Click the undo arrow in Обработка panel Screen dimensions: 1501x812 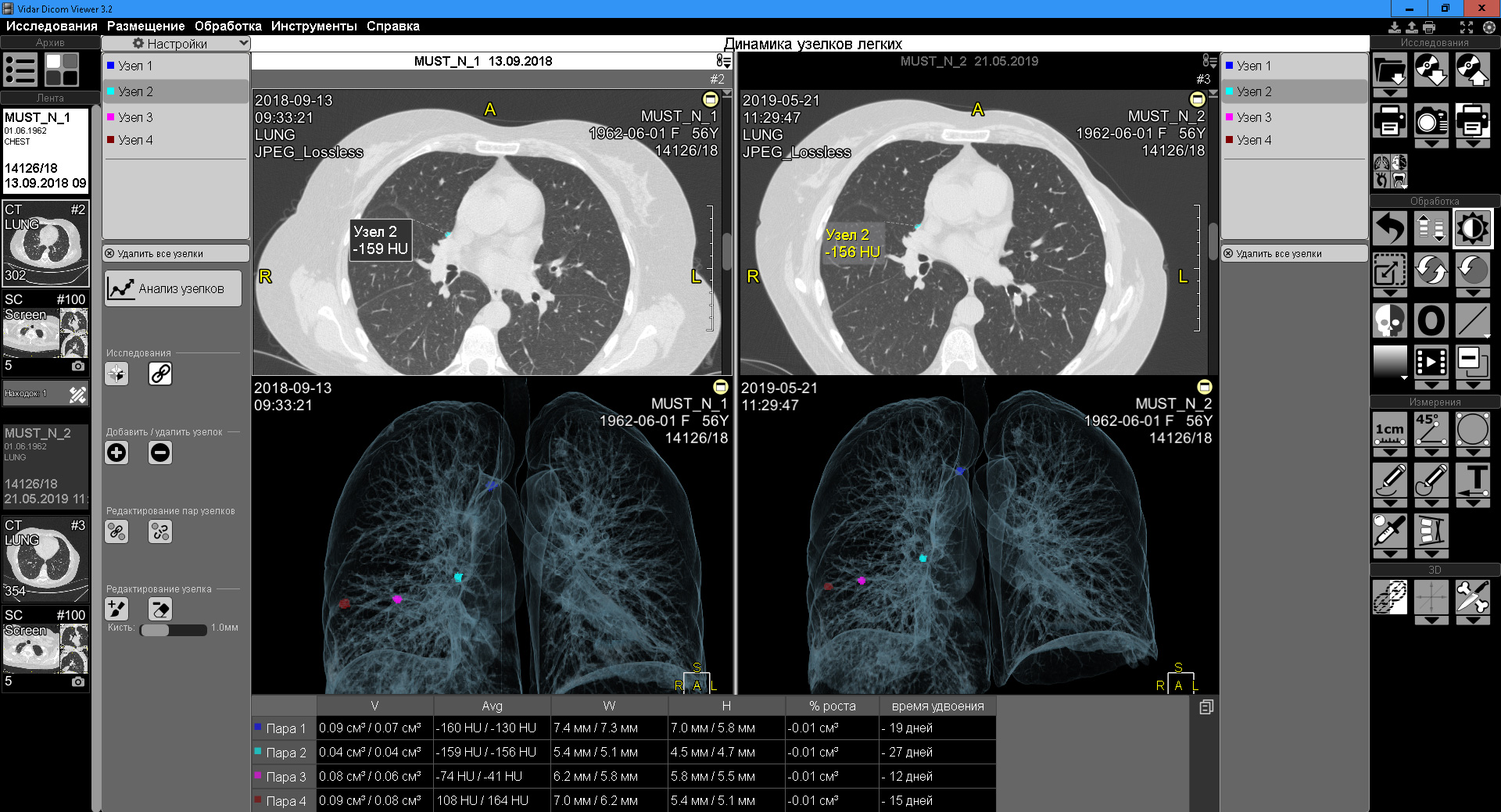click(1389, 228)
